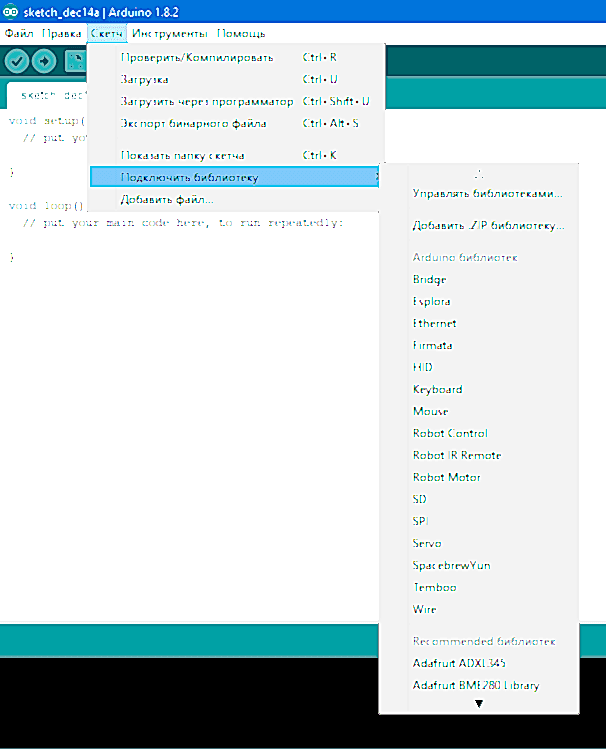Select Проверить/Компилировать from Sketch menu
The width and height of the screenshot is (606, 749).
tap(196, 57)
